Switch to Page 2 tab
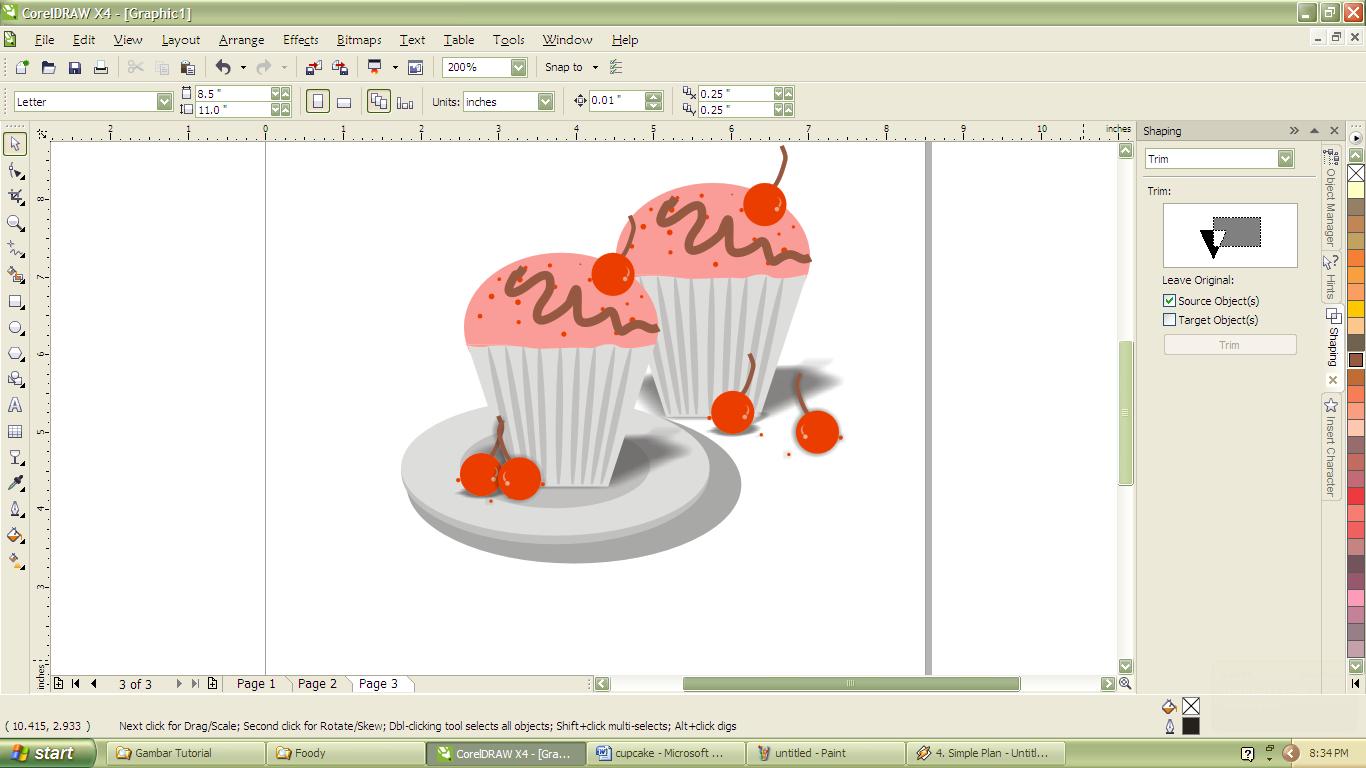The image size is (1366, 768). [318, 683]
